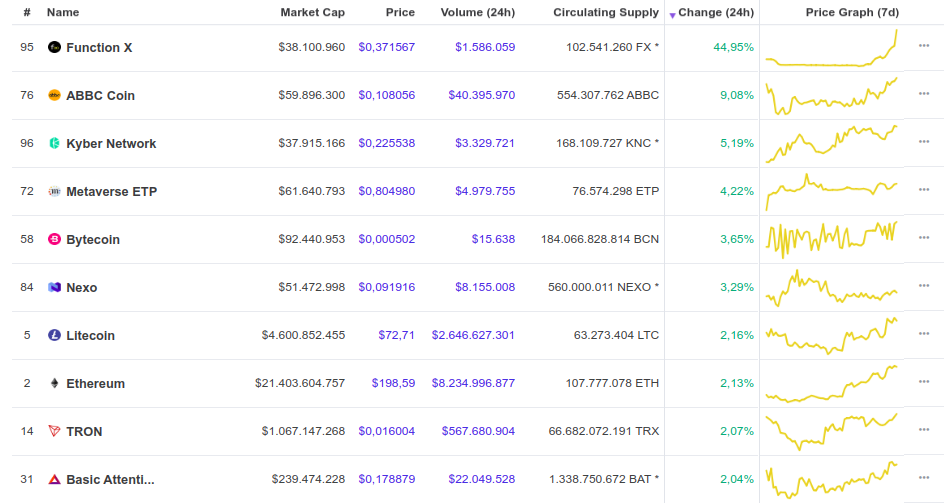Click the Nexo logo icon

coord(54,287)
